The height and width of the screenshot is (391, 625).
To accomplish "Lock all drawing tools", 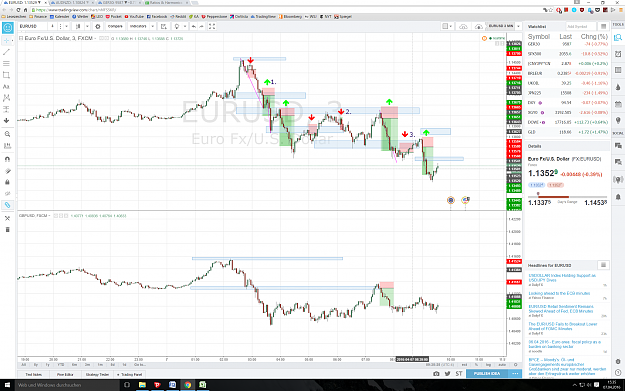I will tap(7, 182).
